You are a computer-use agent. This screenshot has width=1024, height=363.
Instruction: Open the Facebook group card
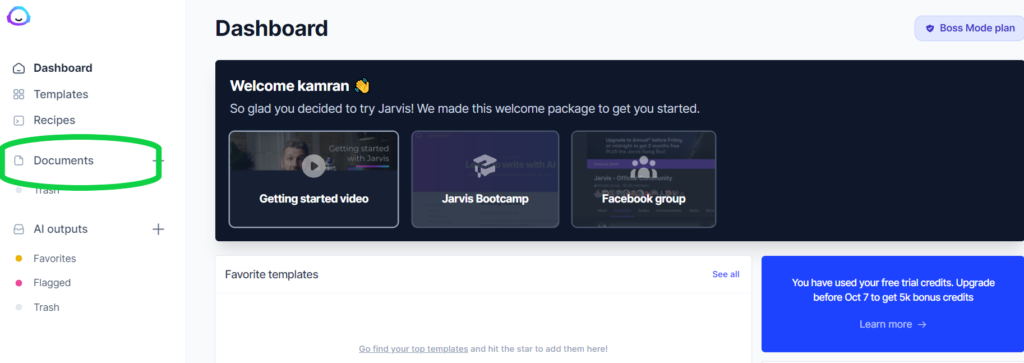coord(643,179)
